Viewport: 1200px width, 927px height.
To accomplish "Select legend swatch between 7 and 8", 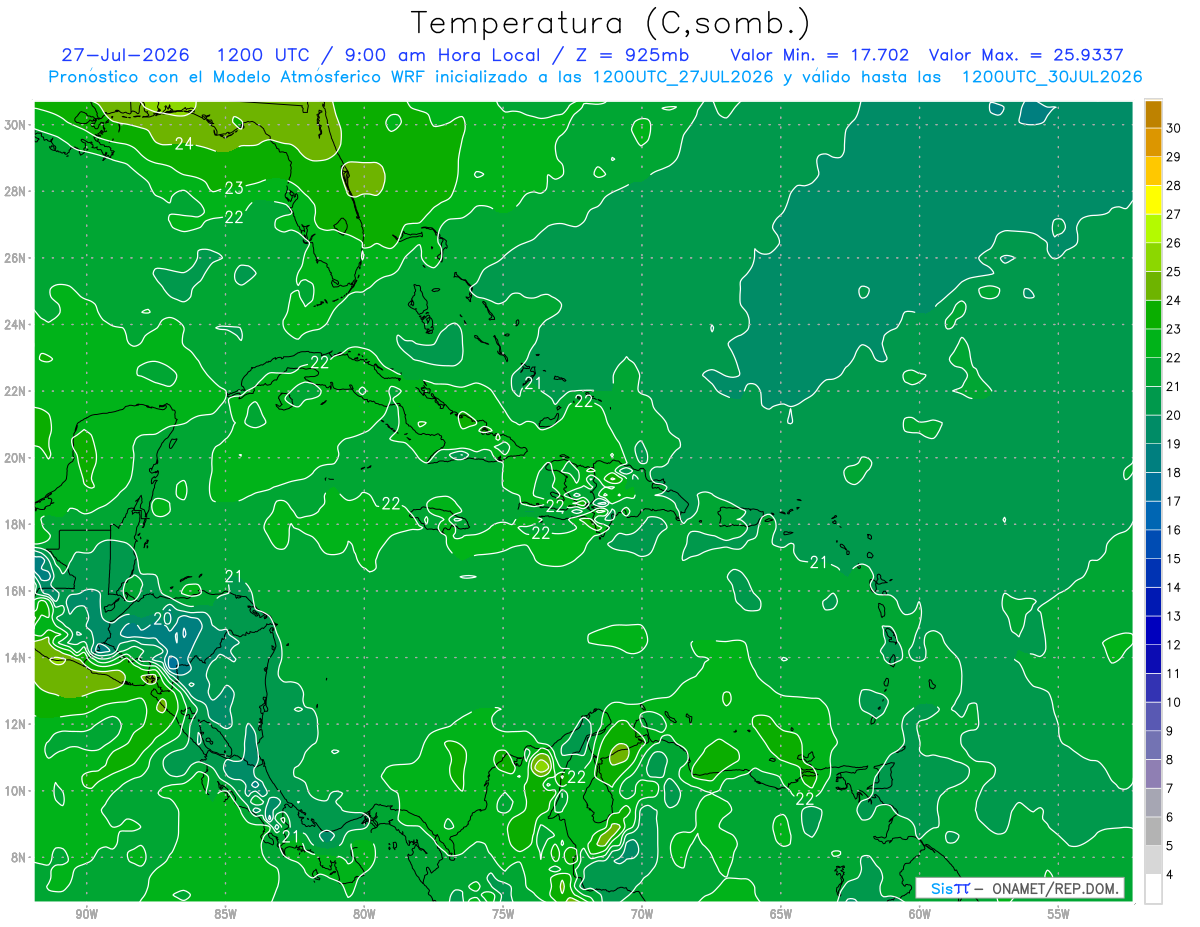I will point(1153,774).
